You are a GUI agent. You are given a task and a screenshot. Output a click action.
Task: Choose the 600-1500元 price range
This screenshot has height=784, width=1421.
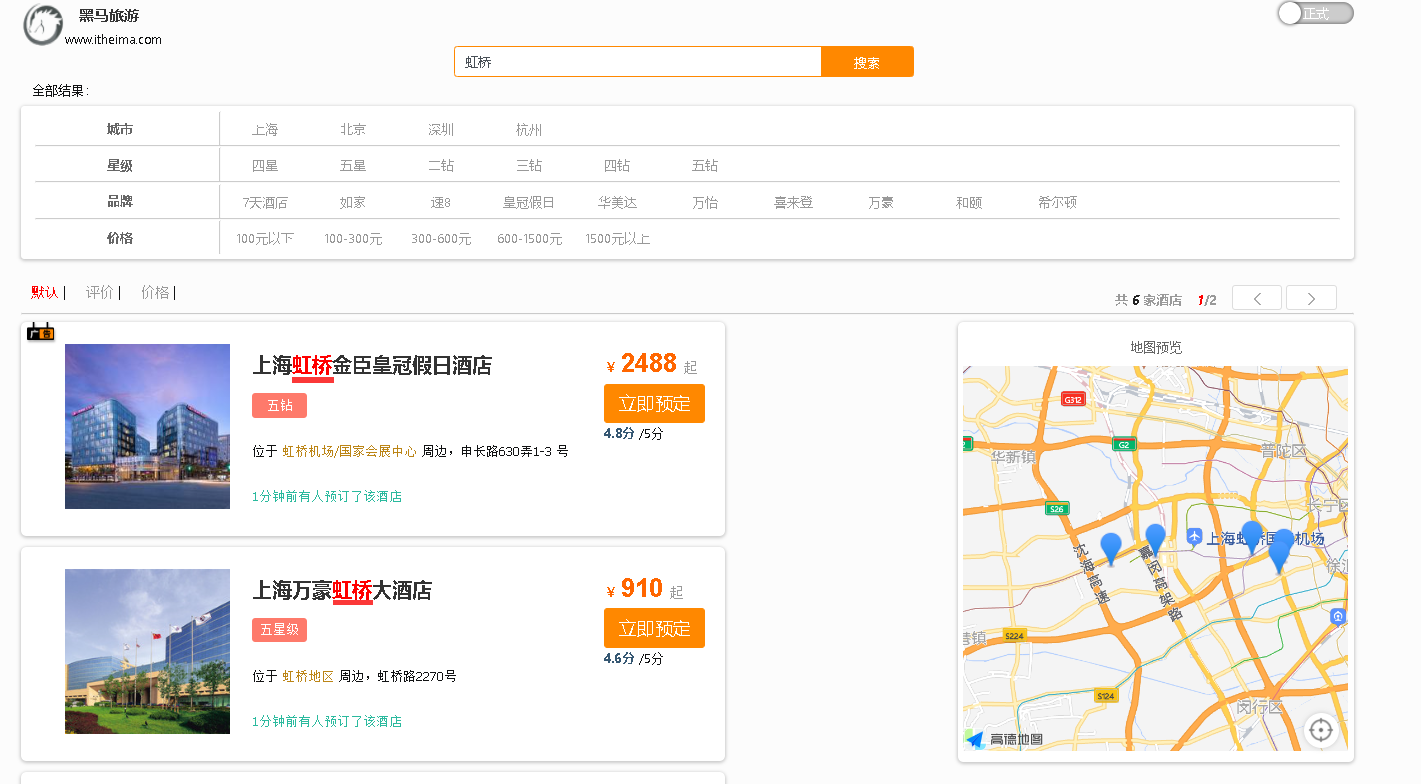click(x=529, y=239)
